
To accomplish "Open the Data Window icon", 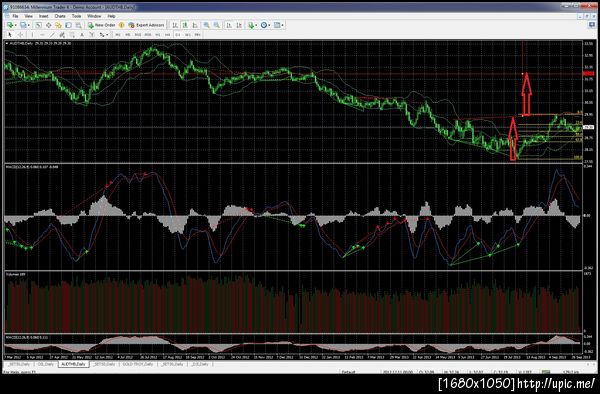I will [x=49, y=25].
